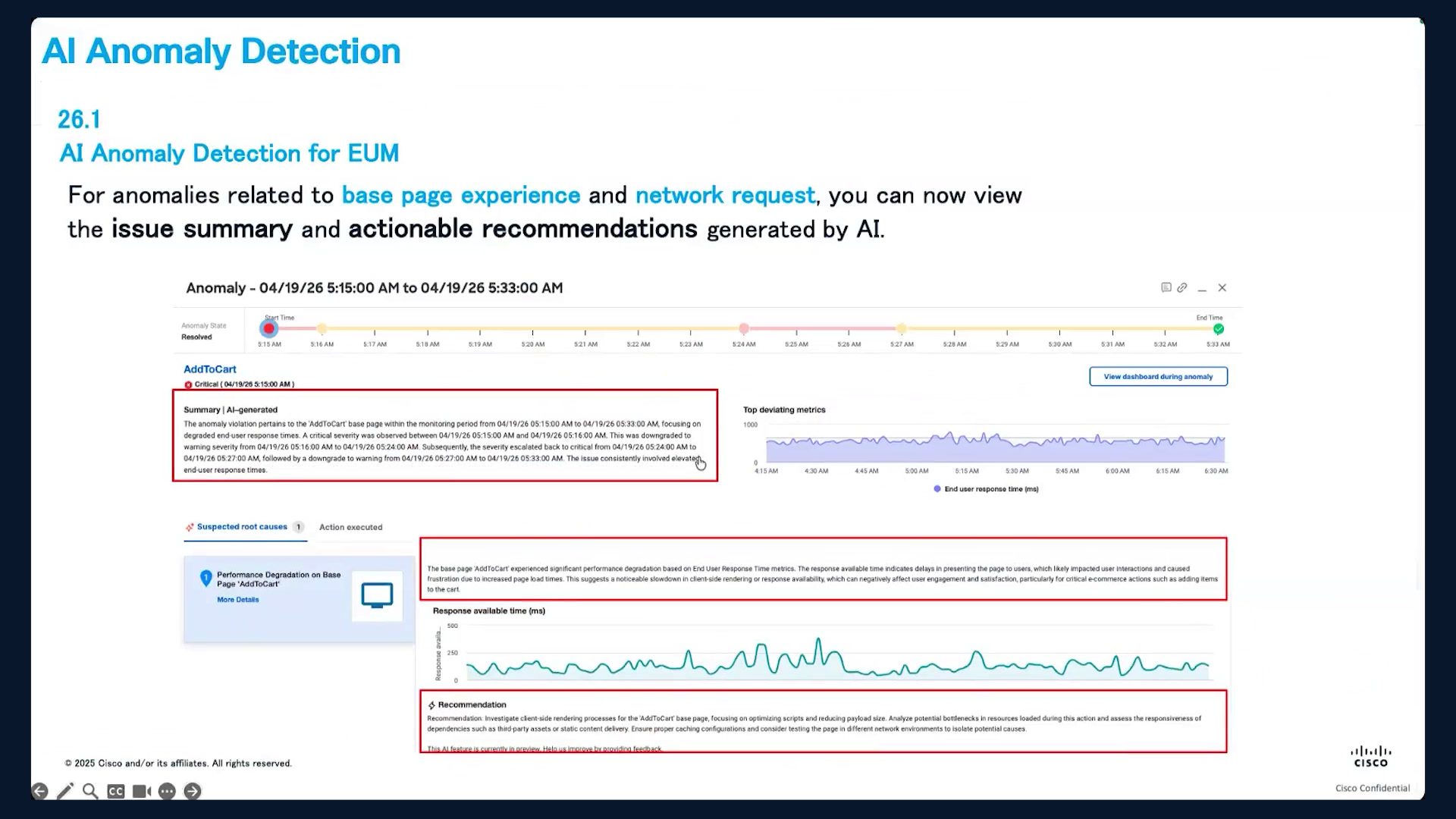The height and width of the screenshot is (819, 1456).
Task: Click 'AI Anomaly Detection for EUM' heading
Action: [229, 153]
